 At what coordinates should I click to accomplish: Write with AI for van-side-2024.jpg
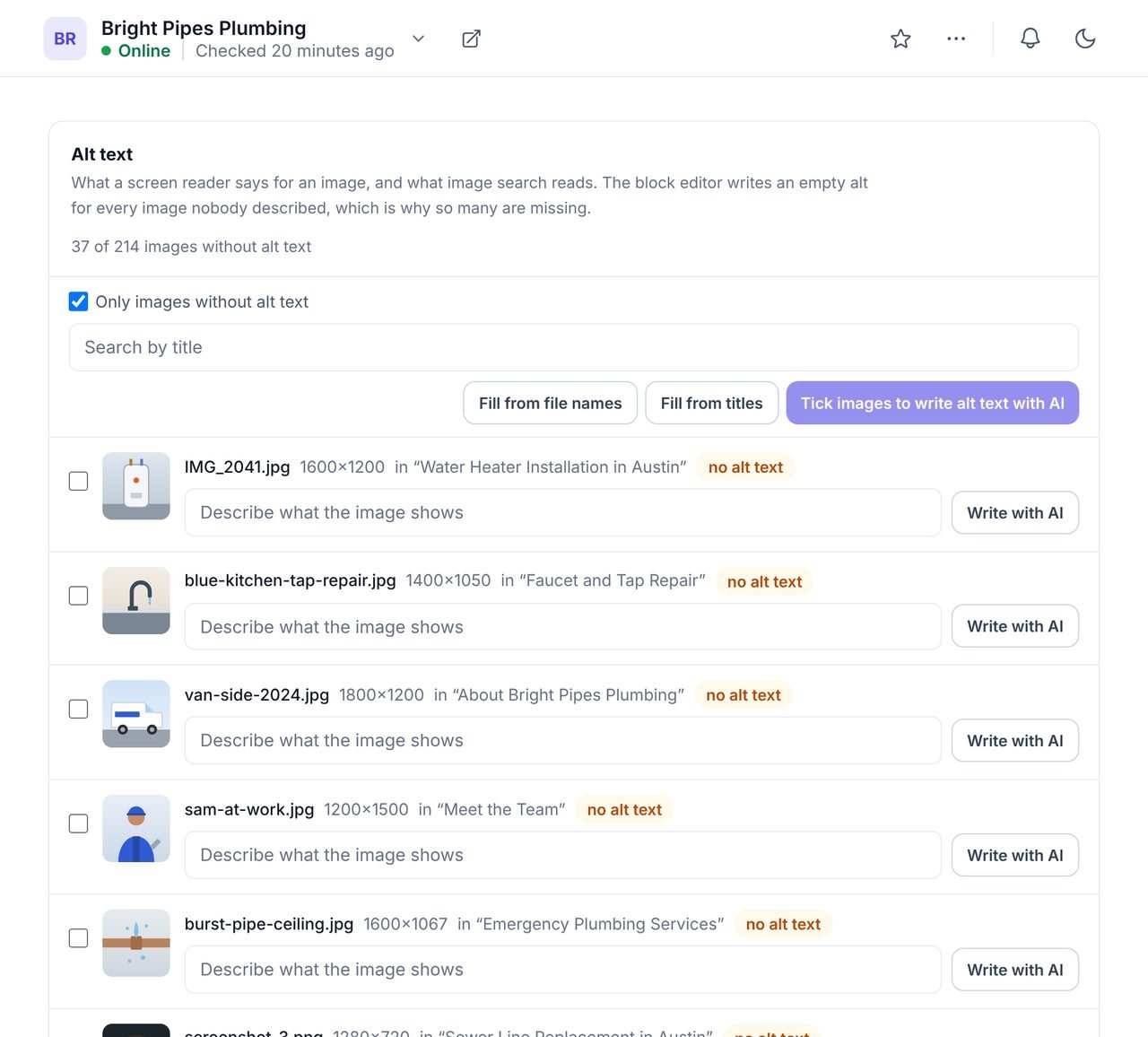point(1015,740)
